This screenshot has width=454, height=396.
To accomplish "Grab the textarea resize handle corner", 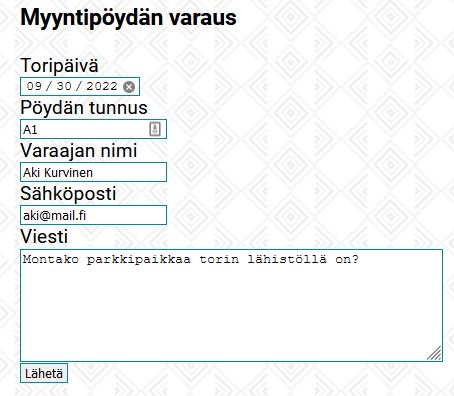I will point(434,353).
